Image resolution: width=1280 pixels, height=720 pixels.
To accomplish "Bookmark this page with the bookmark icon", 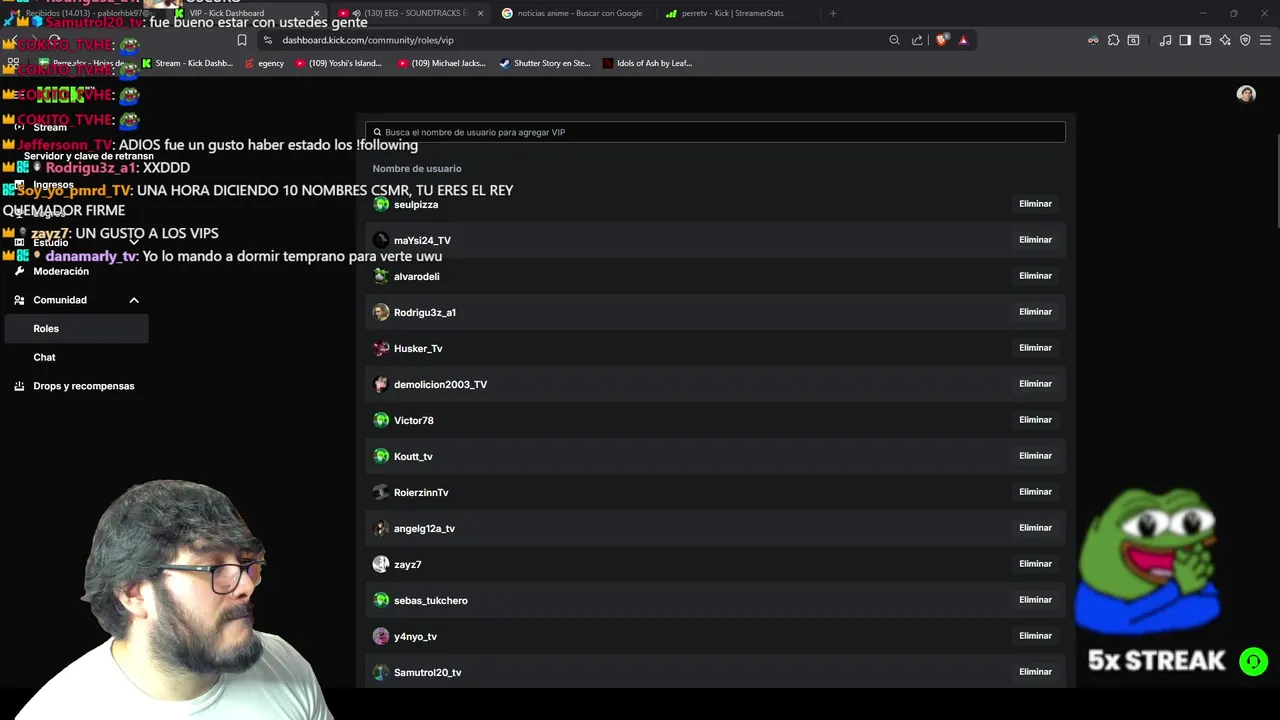I will point(241,40).
